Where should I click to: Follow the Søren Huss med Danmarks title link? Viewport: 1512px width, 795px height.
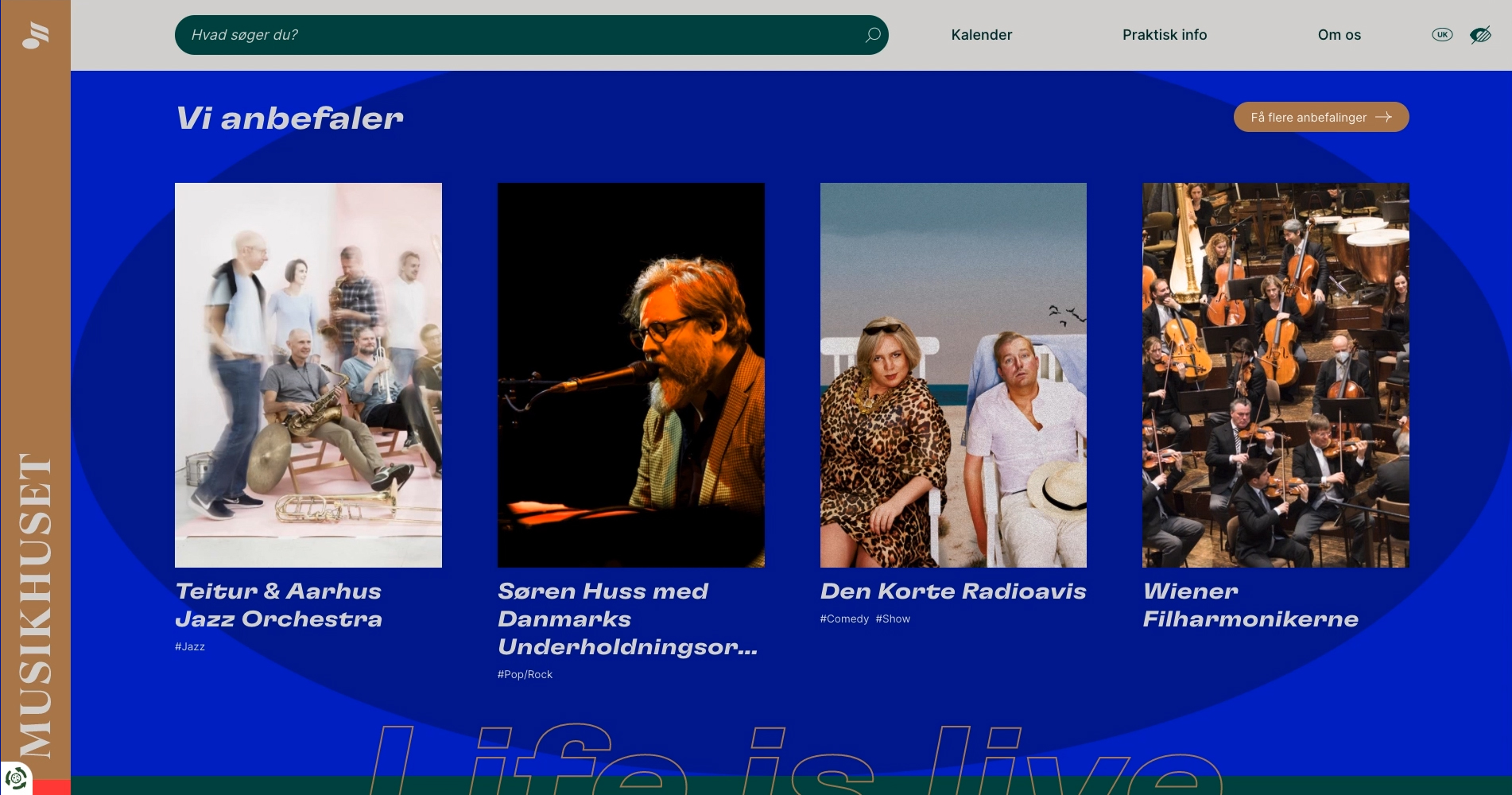(x=628, y=619)
